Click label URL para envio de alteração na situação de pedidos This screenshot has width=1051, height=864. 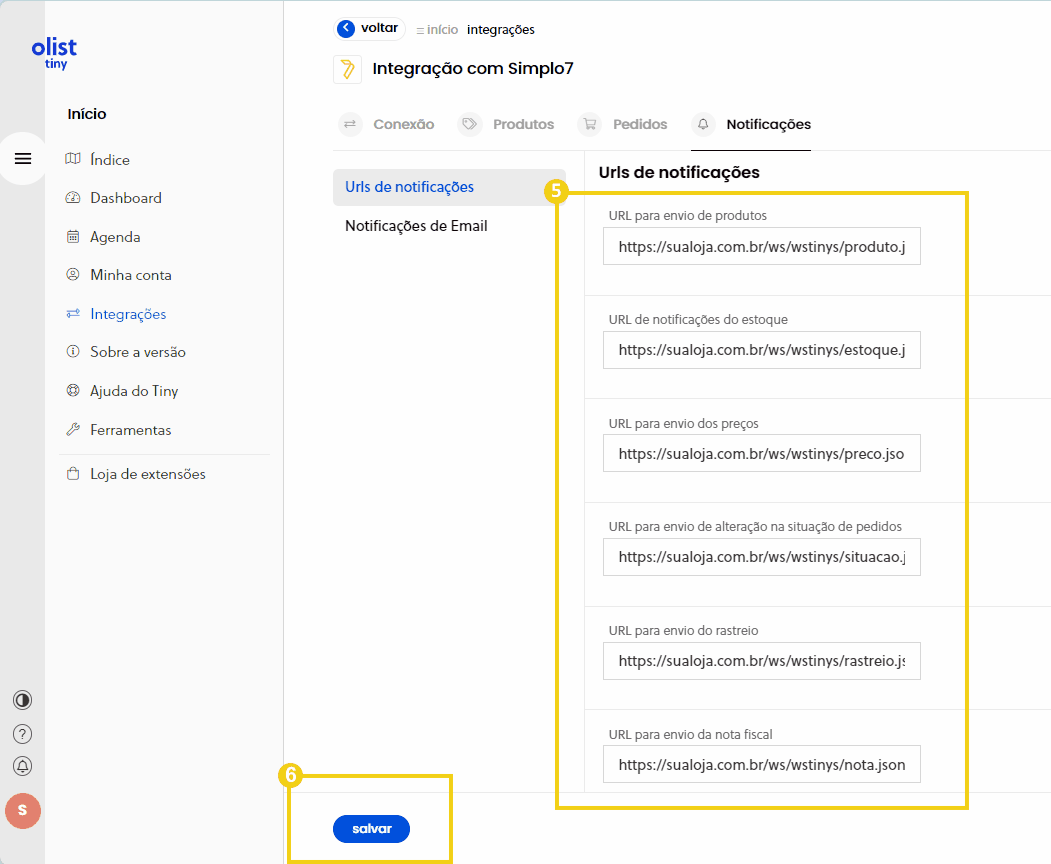[x=755, y=527]
